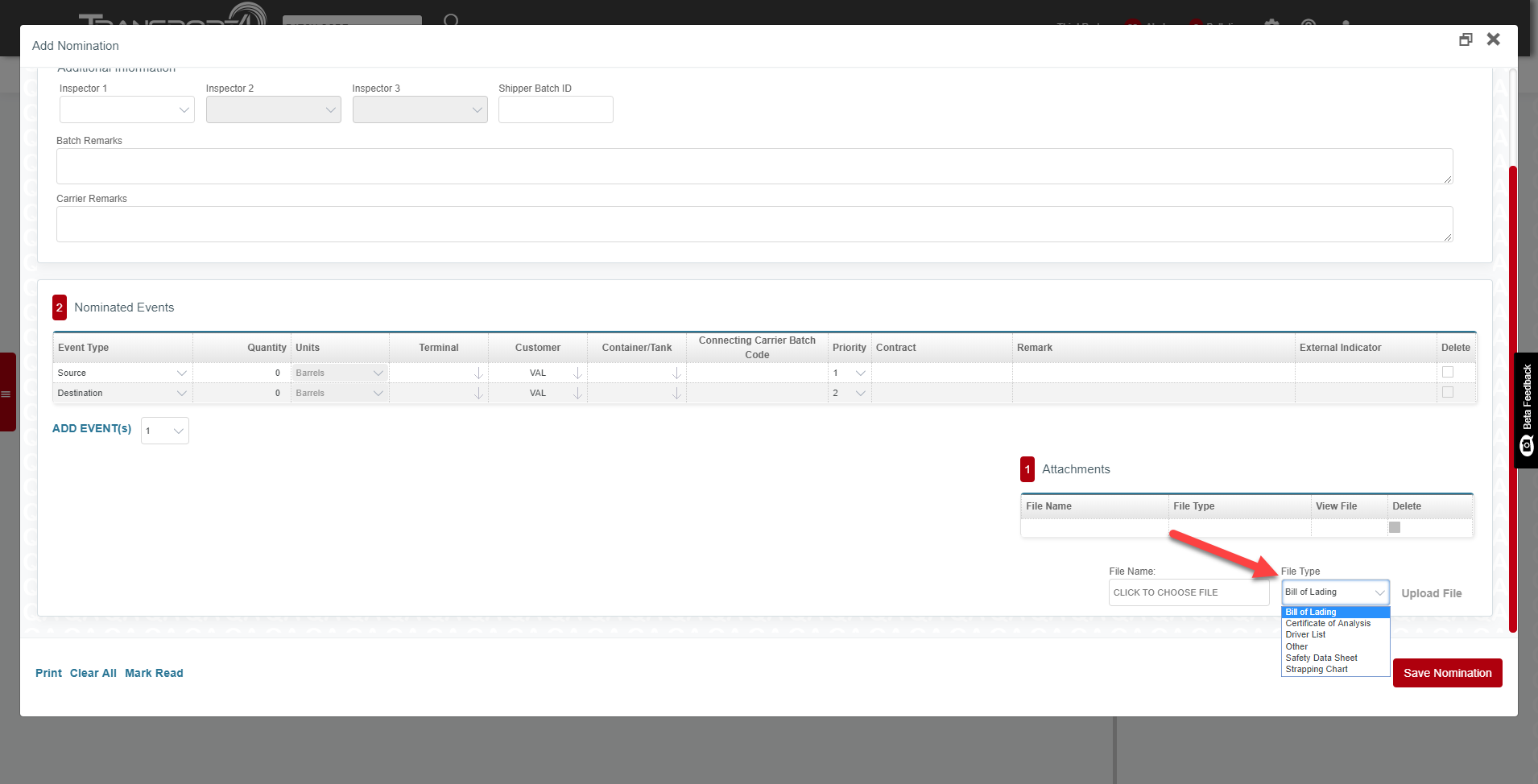
Task: Check the Delete box for Destination event
Action: [x=1448, y=393]
